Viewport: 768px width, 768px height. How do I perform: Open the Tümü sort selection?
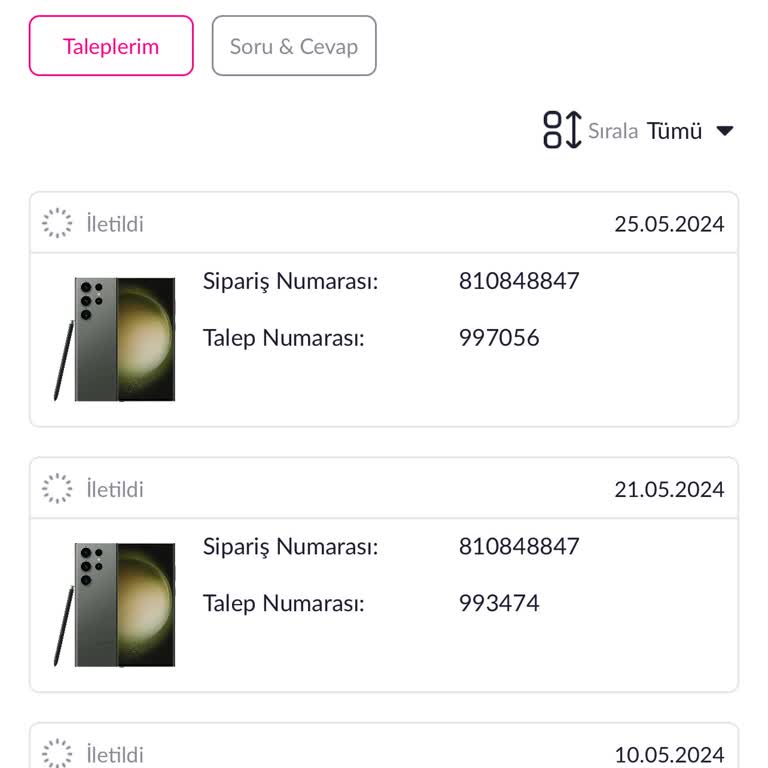(x=675, y=131)
